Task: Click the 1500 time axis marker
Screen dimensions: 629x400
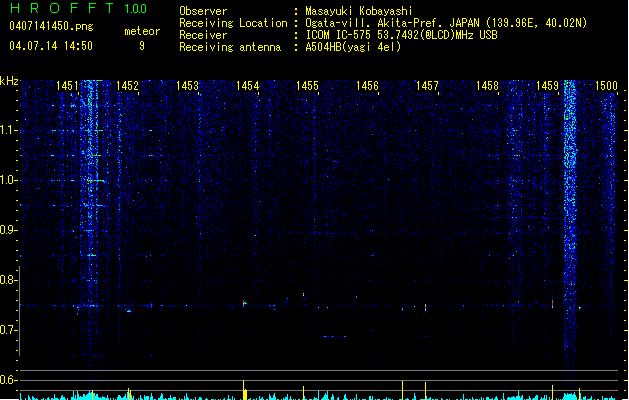Action: (x=606, y=86)
